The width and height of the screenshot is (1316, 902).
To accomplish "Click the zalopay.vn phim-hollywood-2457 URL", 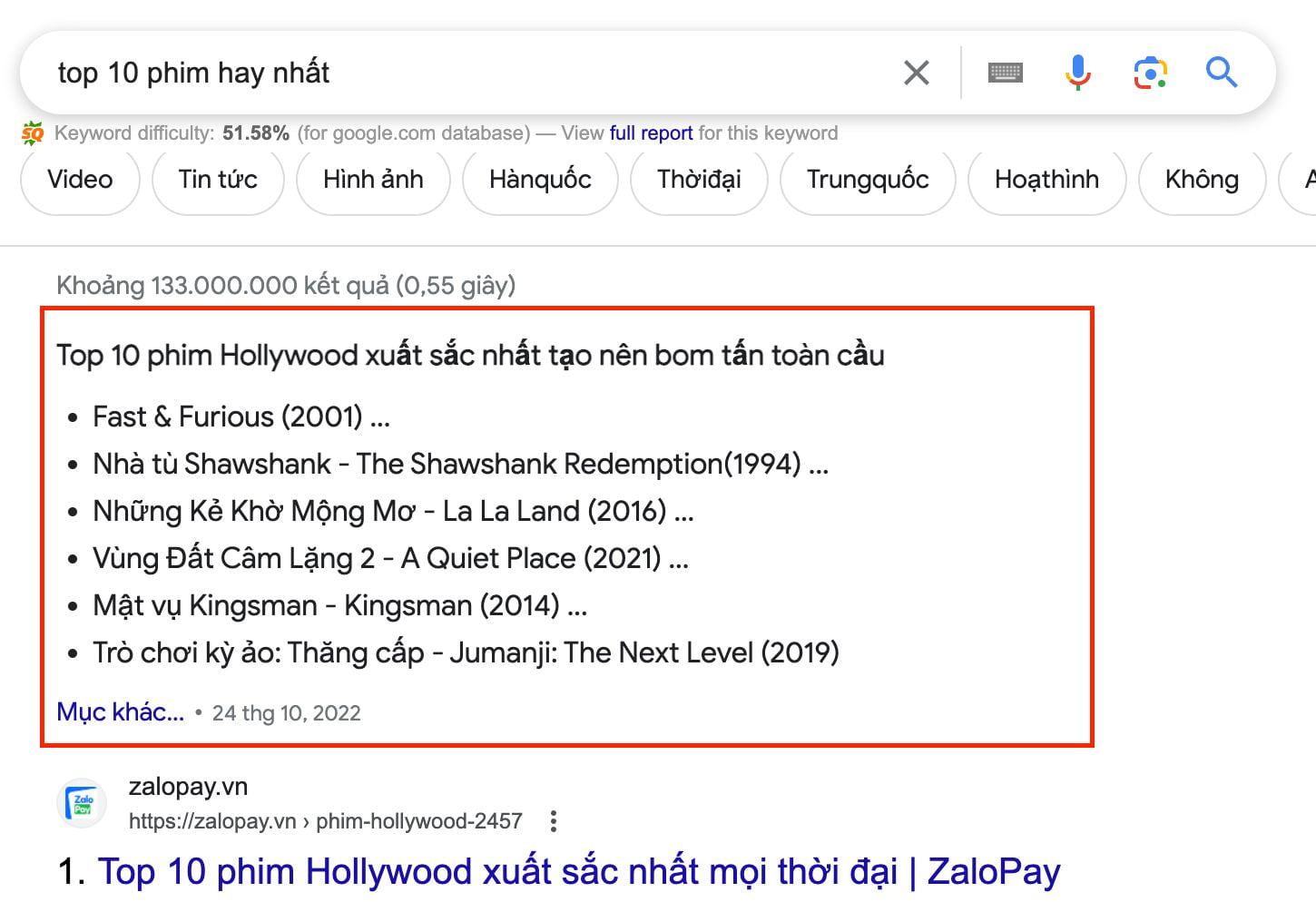I will 326,821.
